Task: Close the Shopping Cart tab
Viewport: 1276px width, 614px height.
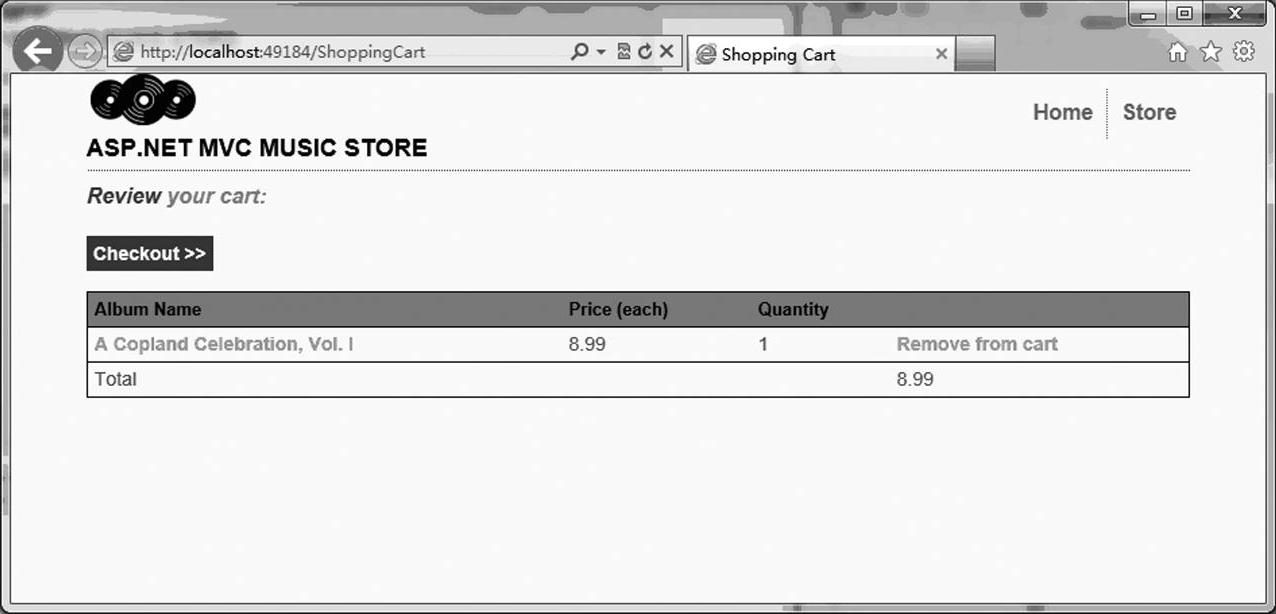Action: (x=941, y=54)
